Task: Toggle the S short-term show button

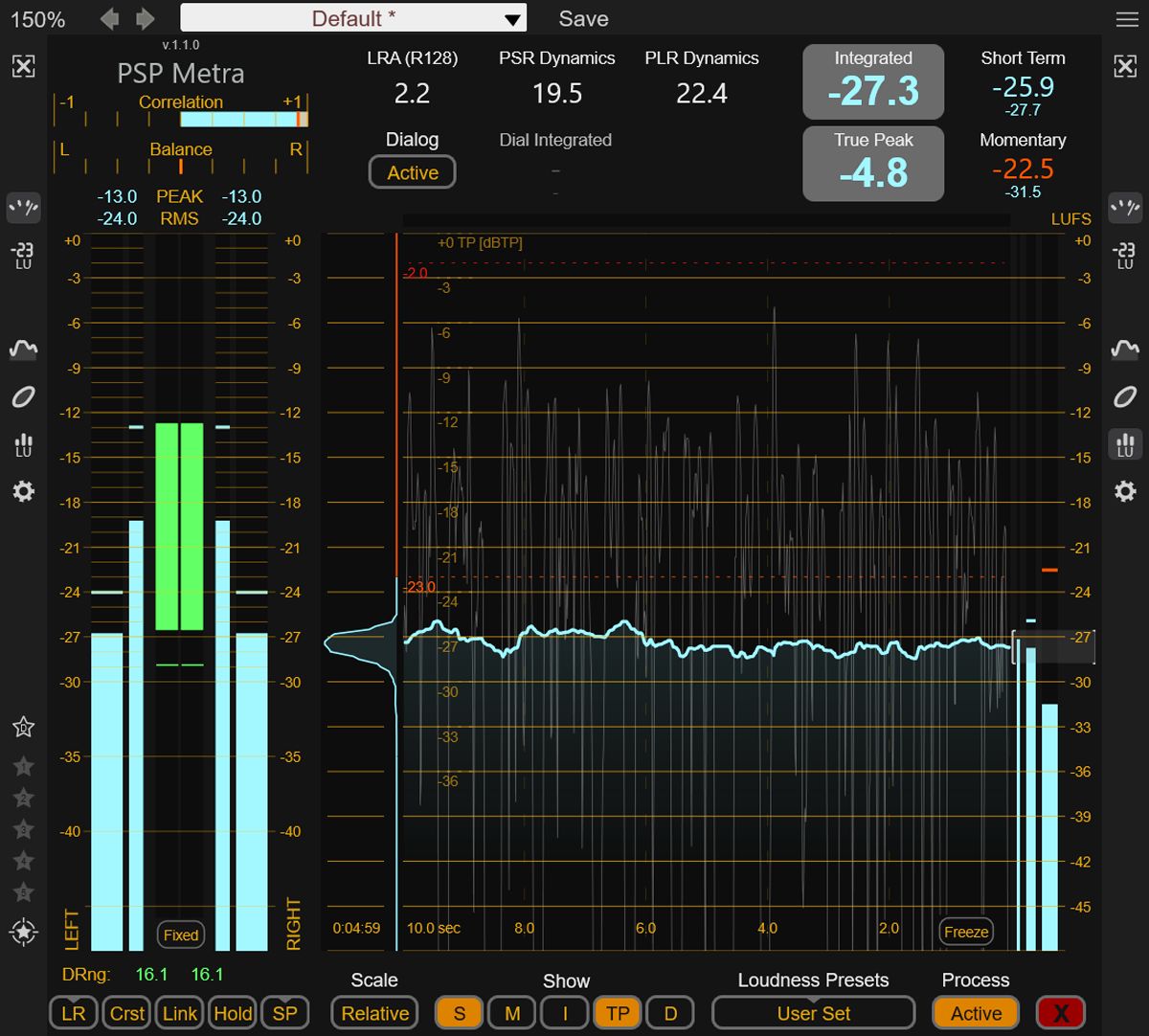Action: (460, 1013)
